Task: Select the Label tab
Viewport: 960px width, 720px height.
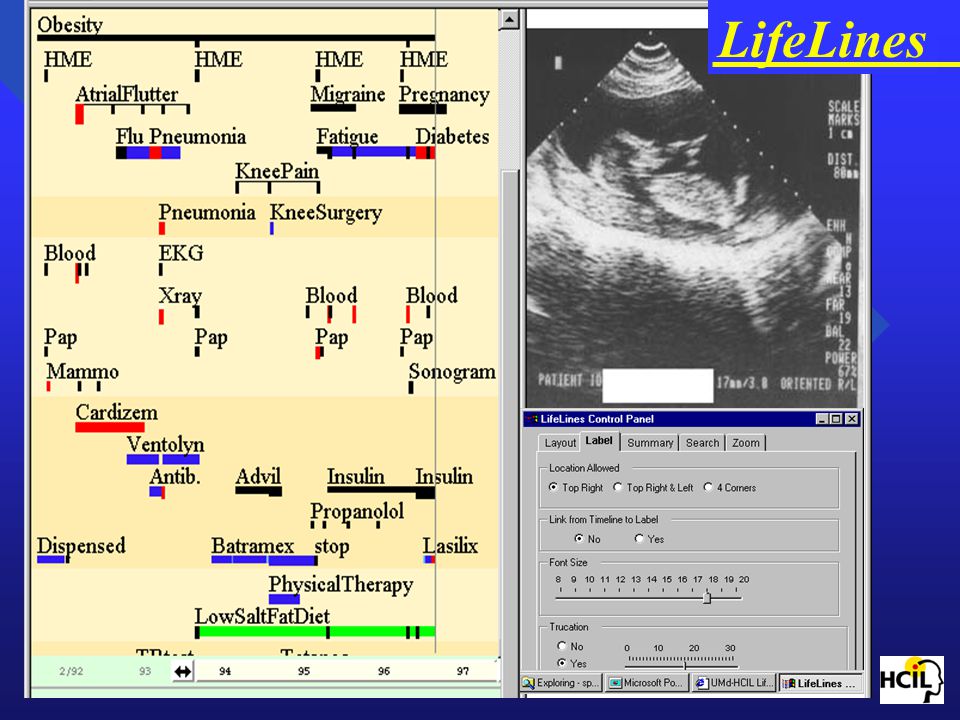Action: coord(598,441)
